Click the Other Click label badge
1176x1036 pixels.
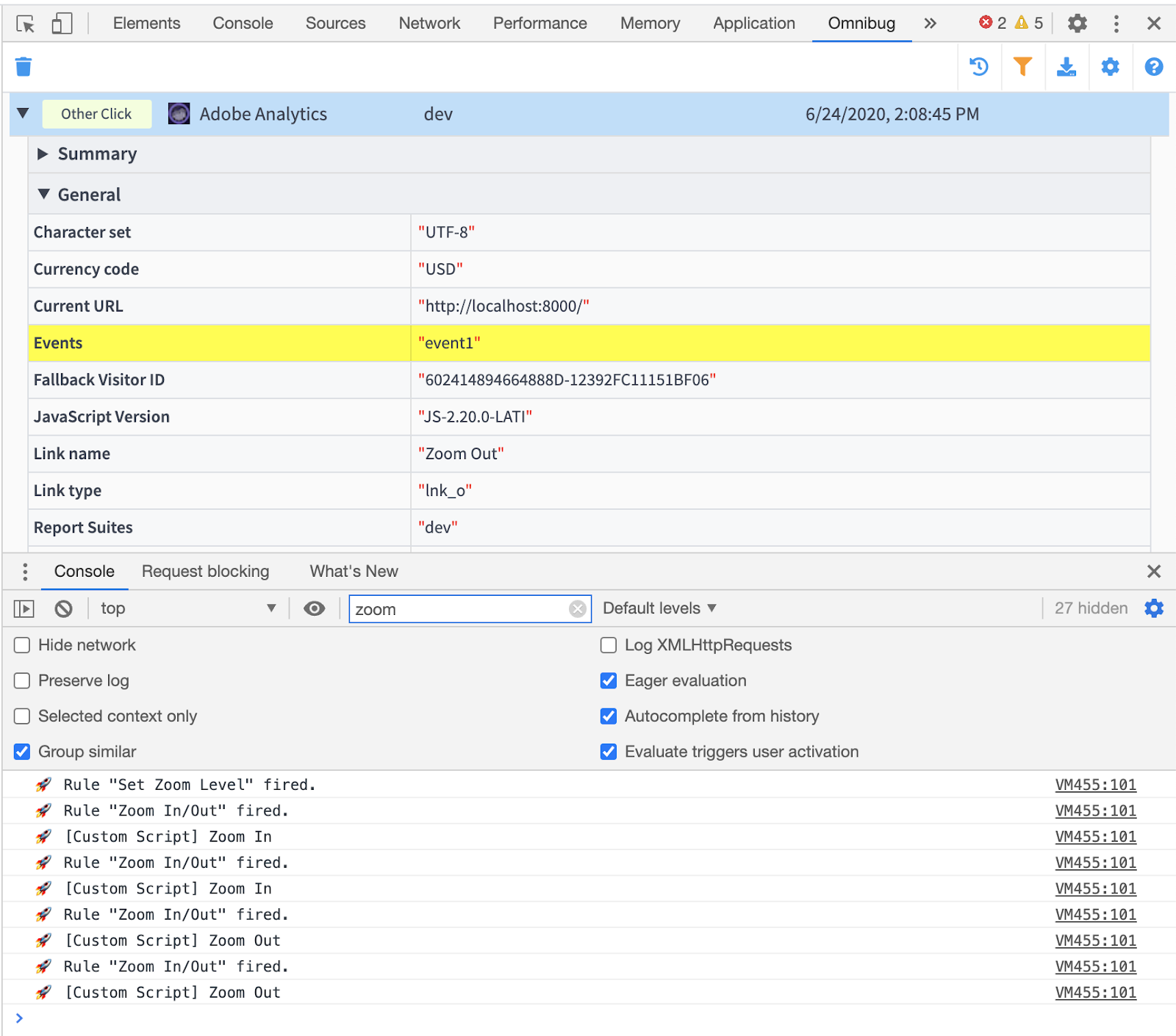[96, 114]
